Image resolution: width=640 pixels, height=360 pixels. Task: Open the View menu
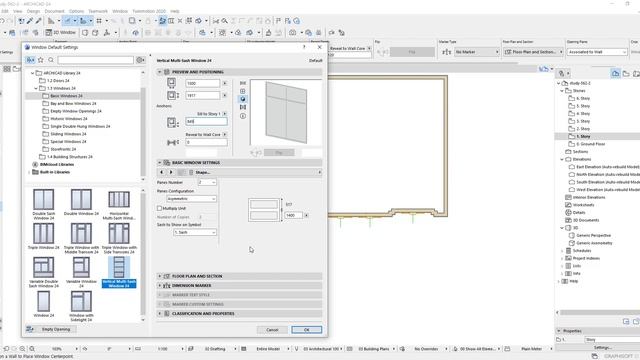(18, 11)
